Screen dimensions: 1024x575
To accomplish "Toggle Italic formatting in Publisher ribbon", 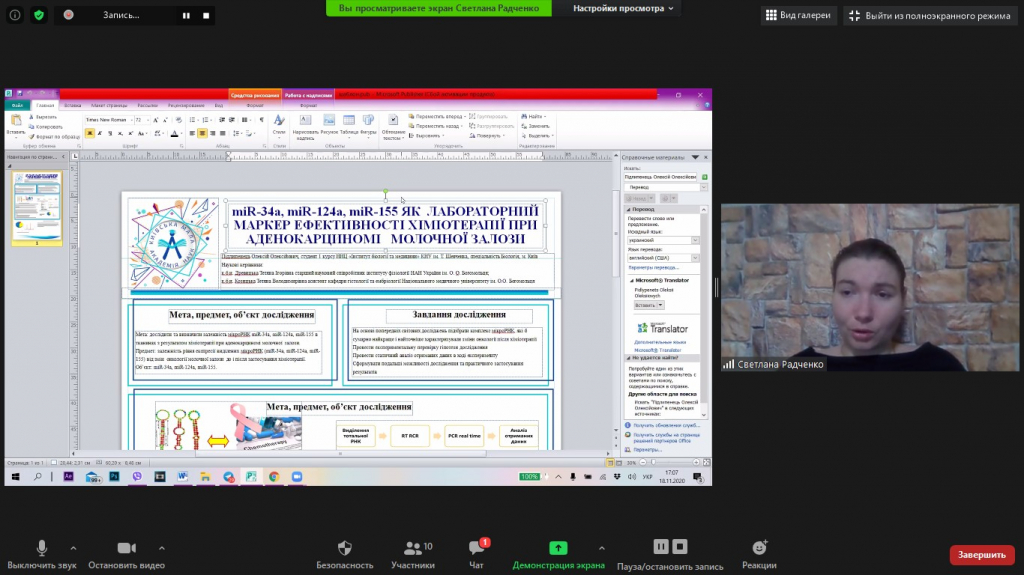I will tap(100, 133).
